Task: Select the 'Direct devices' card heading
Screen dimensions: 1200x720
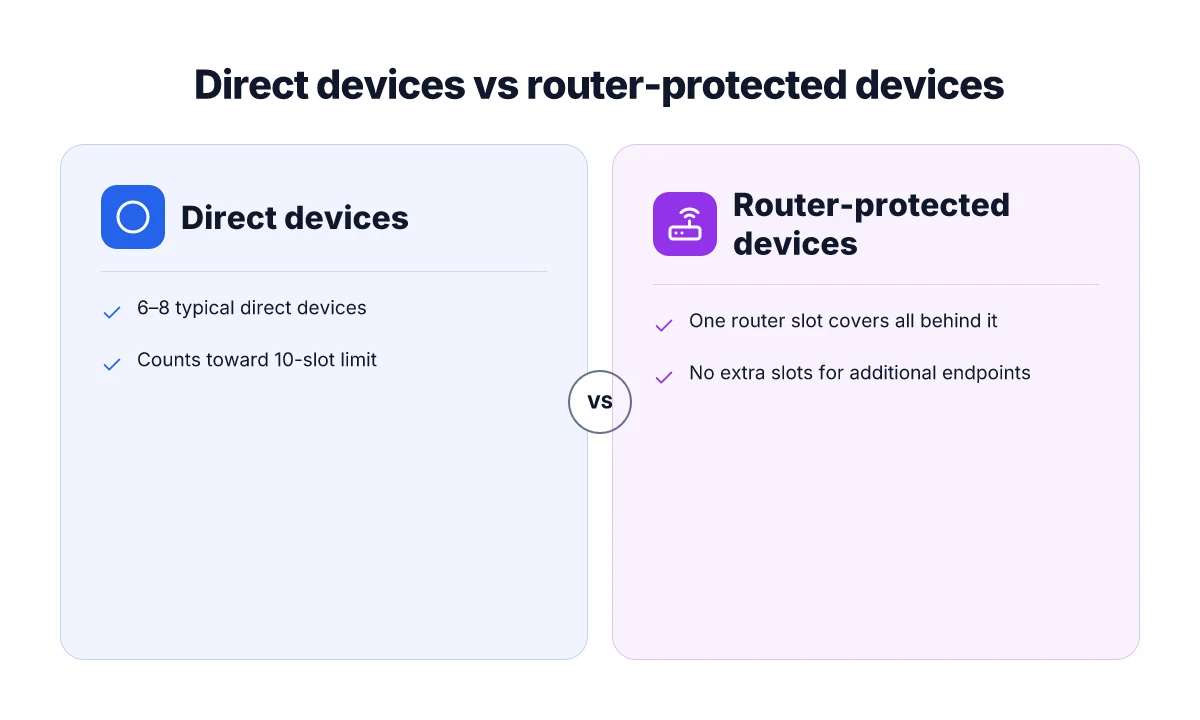Action: (x=295, y=218)
